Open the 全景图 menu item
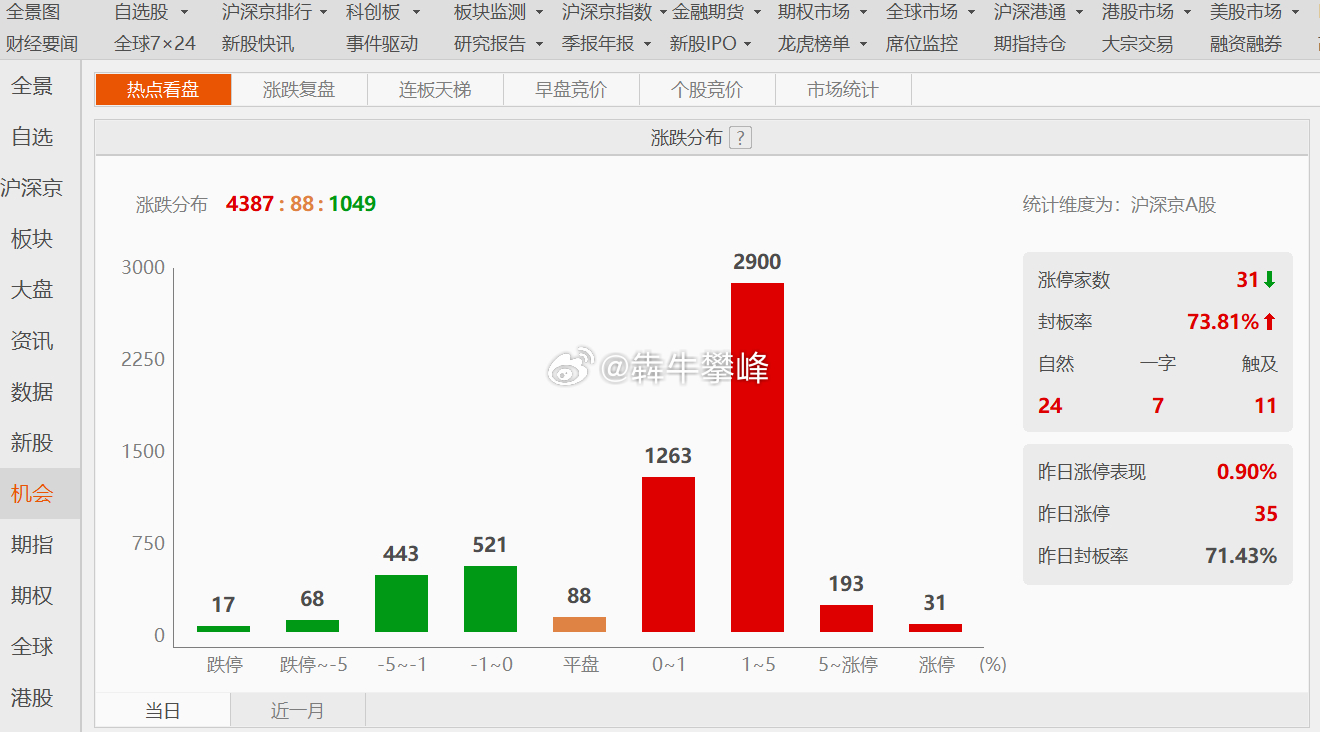1320x732 pixels. 33,12
